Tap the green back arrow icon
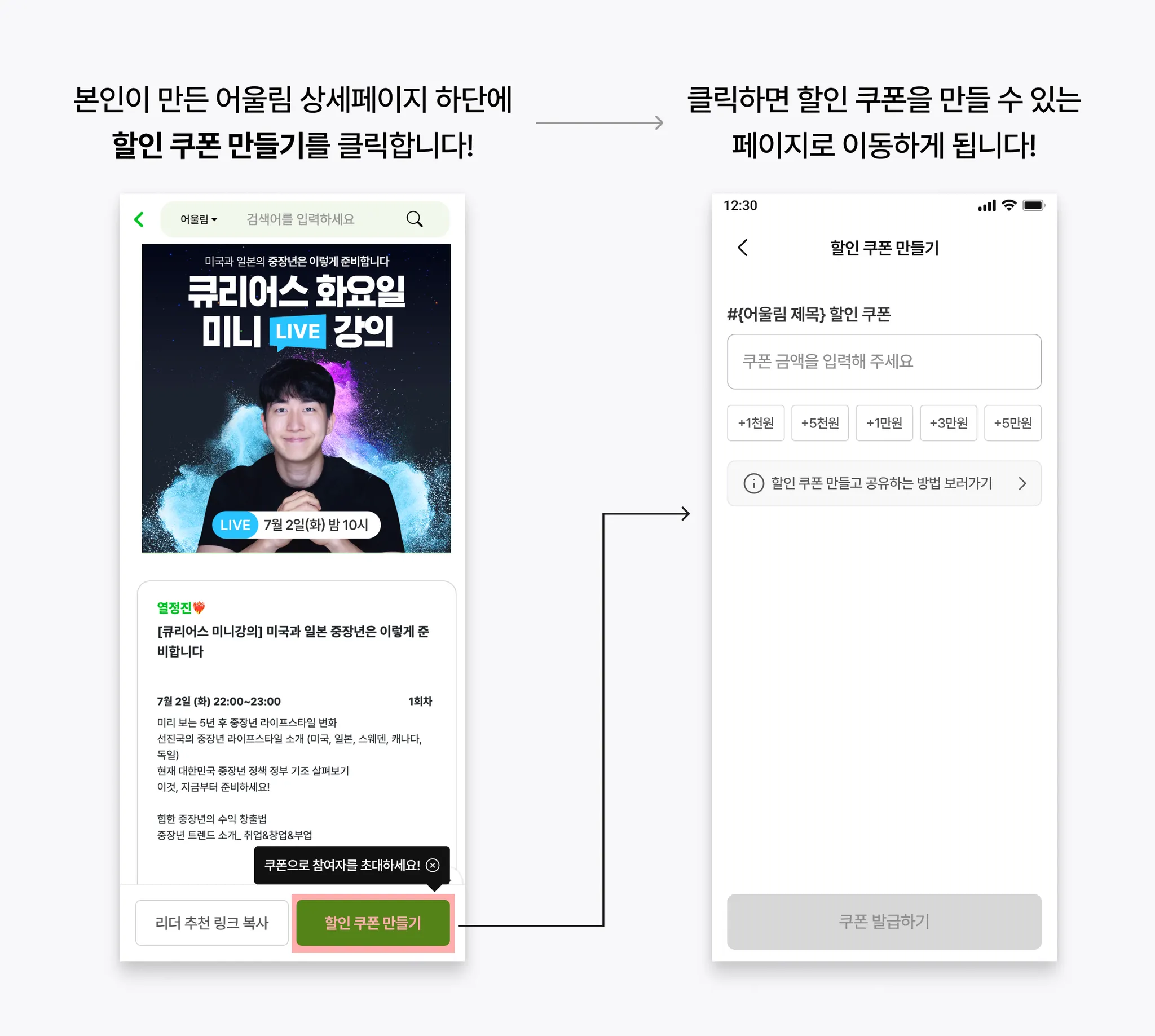Screen dimensions: 1155x1036 139,219
